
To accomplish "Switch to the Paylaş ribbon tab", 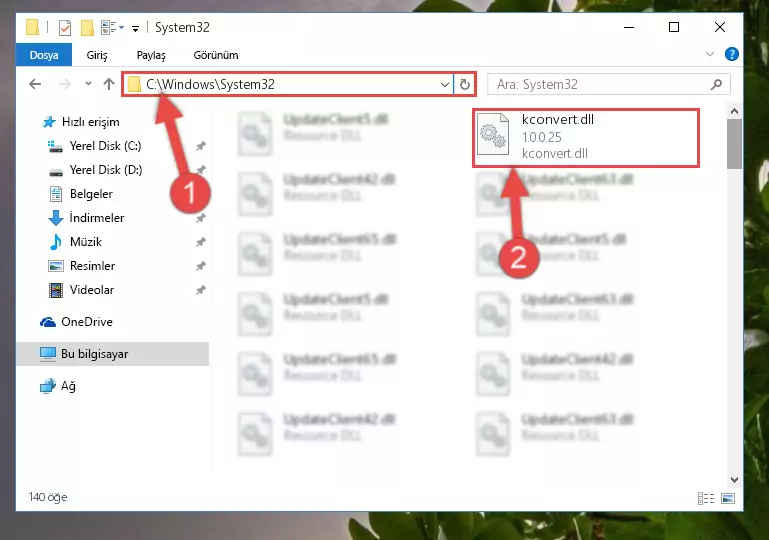I will click(151, 55).
